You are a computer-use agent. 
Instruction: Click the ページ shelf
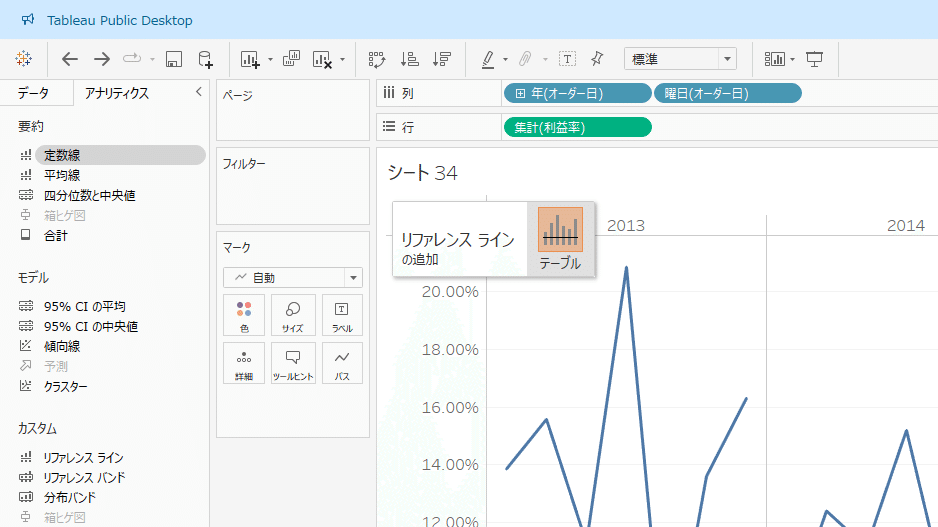click(x=293, y=111)
